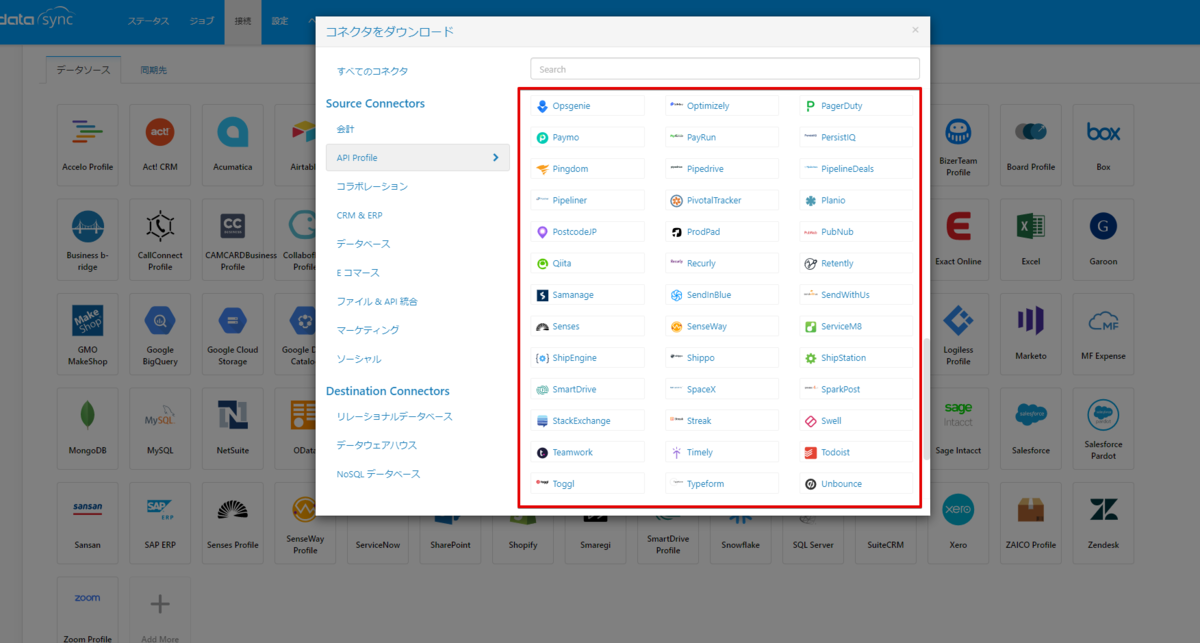Image resolution: width=1200 pixels, height=643 pixels.
Task: Filter connectors by 会計
Action: point(345,130)
